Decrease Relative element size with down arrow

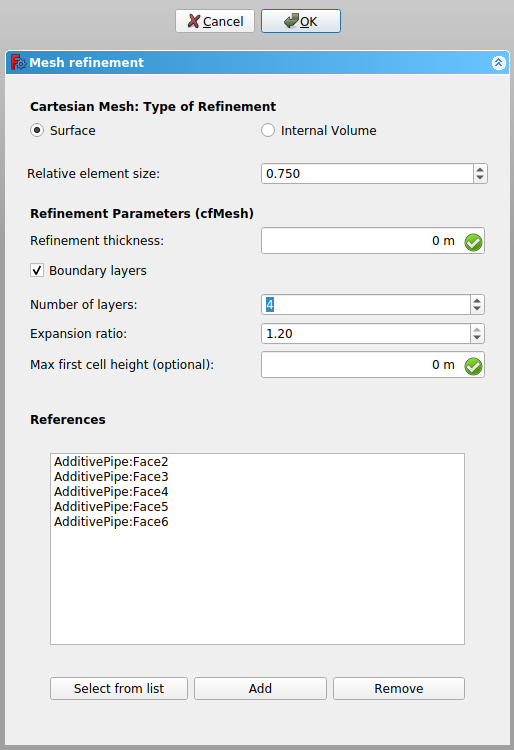tap(480, 178)
